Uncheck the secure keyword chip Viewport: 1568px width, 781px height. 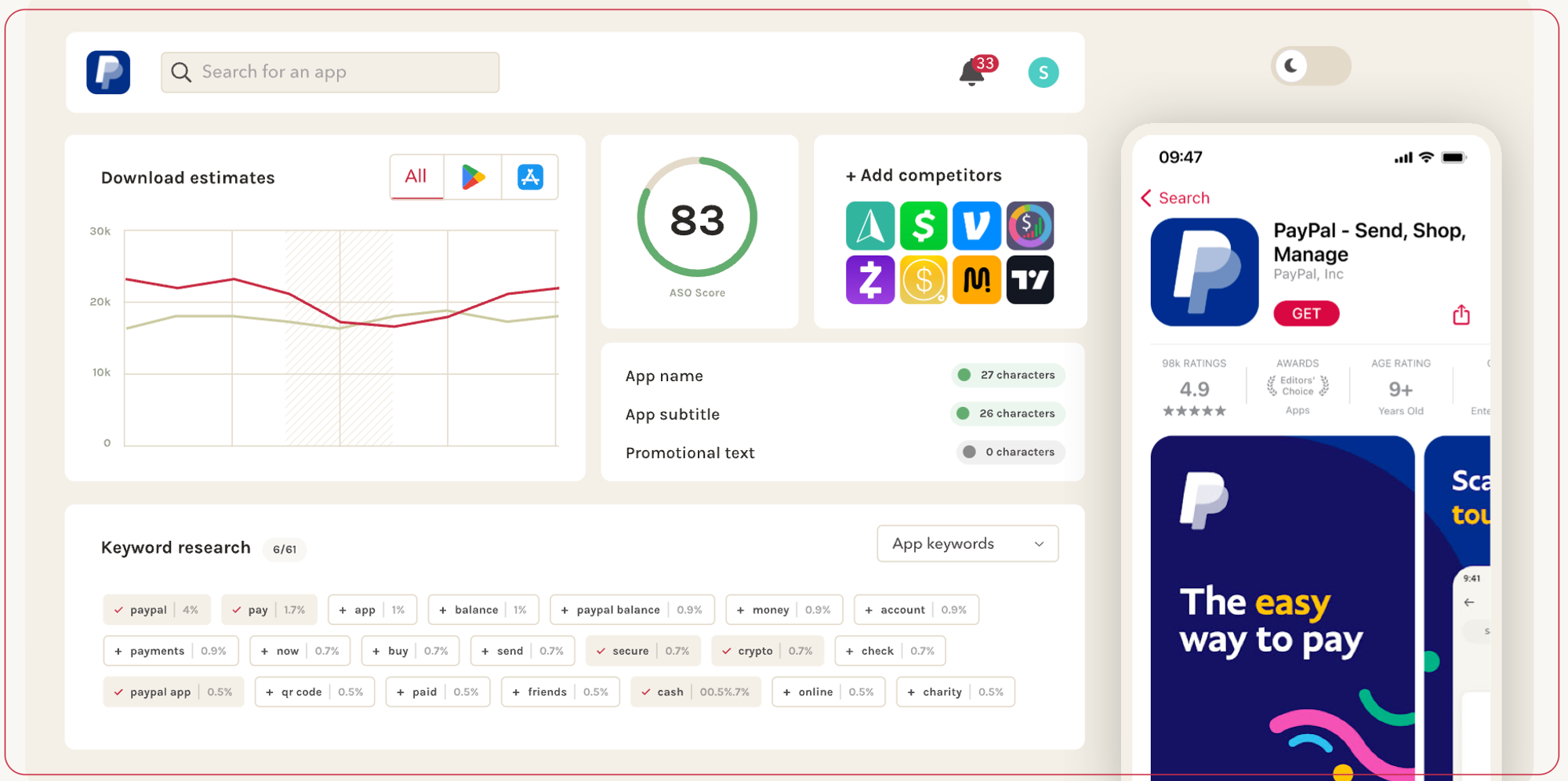(643, 651)
